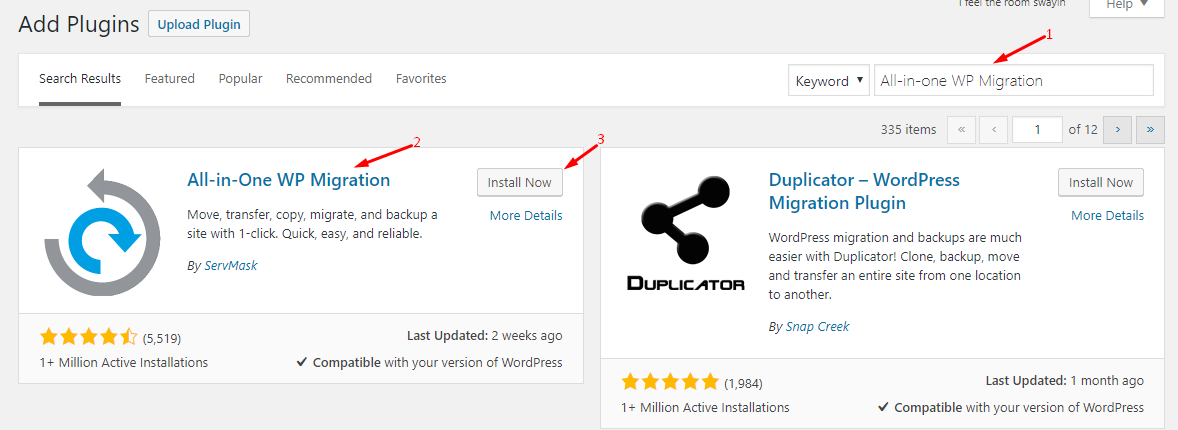The image size is (1178, 430).
Task: Visit the Snap Creek author link
Action: click(817, 327)
